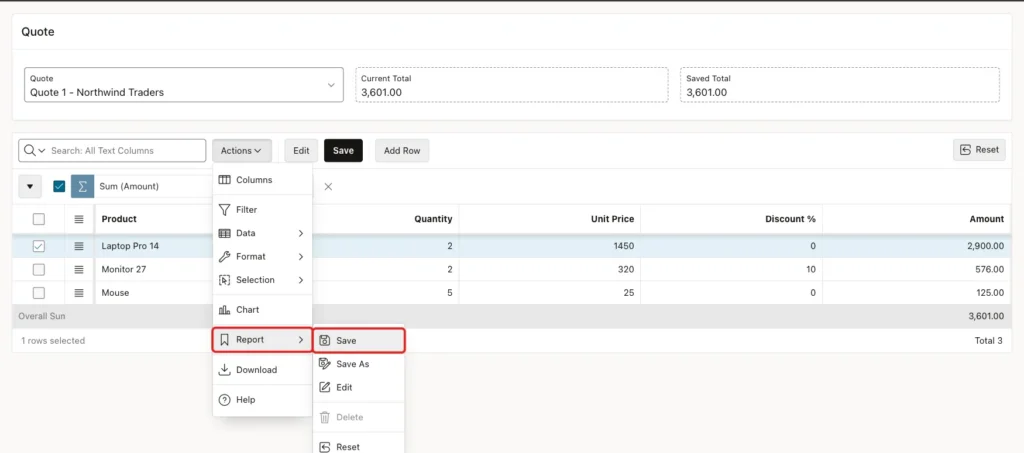Open the row menu for Mouse
The image size is (1024, 453).
79,293
